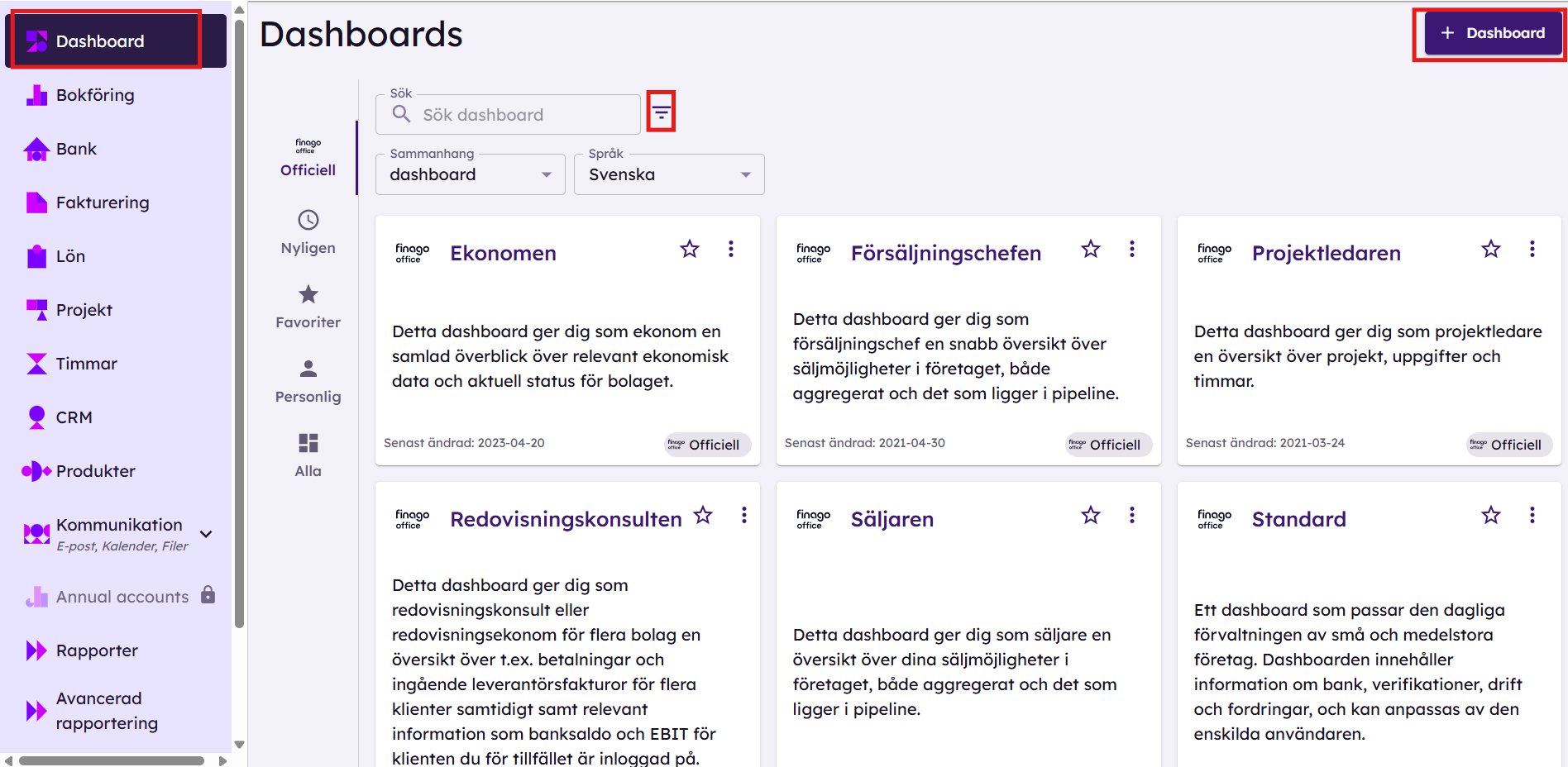Open the Bokföring module icon

pyautogui.click(x=36, y=95)
